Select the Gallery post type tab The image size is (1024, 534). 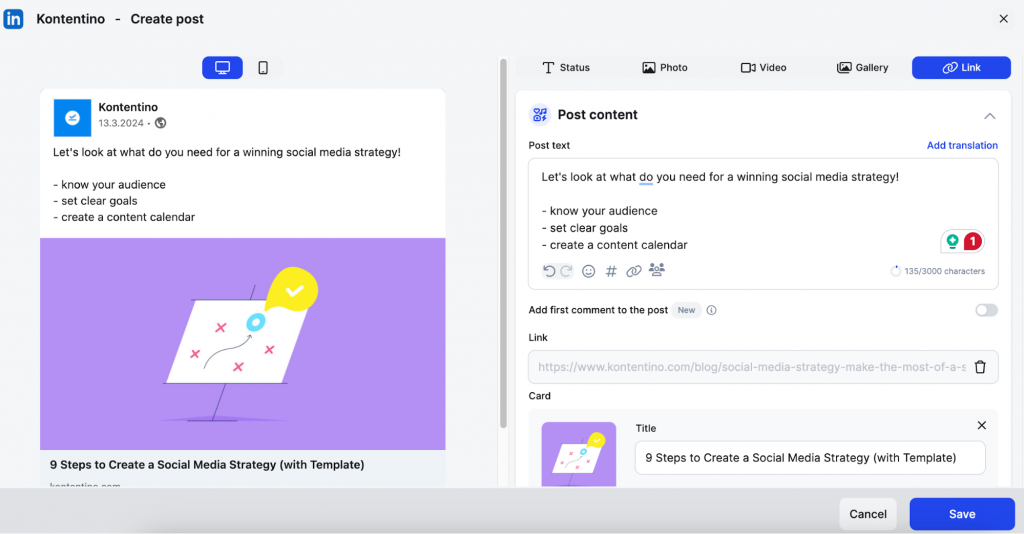tap(862, 68)
